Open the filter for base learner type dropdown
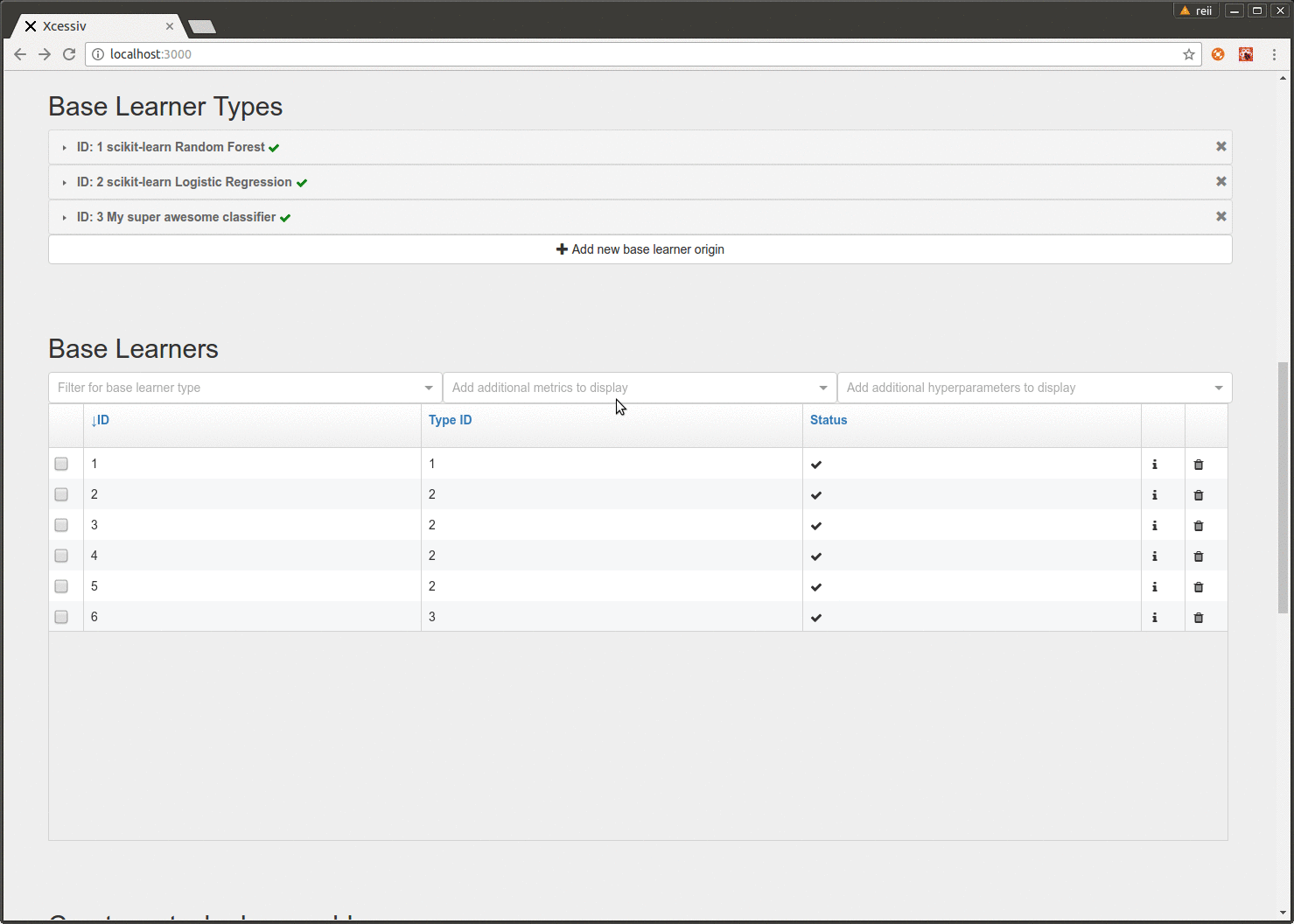Viewport: 1294px width, 924px height. click(245, 388)
